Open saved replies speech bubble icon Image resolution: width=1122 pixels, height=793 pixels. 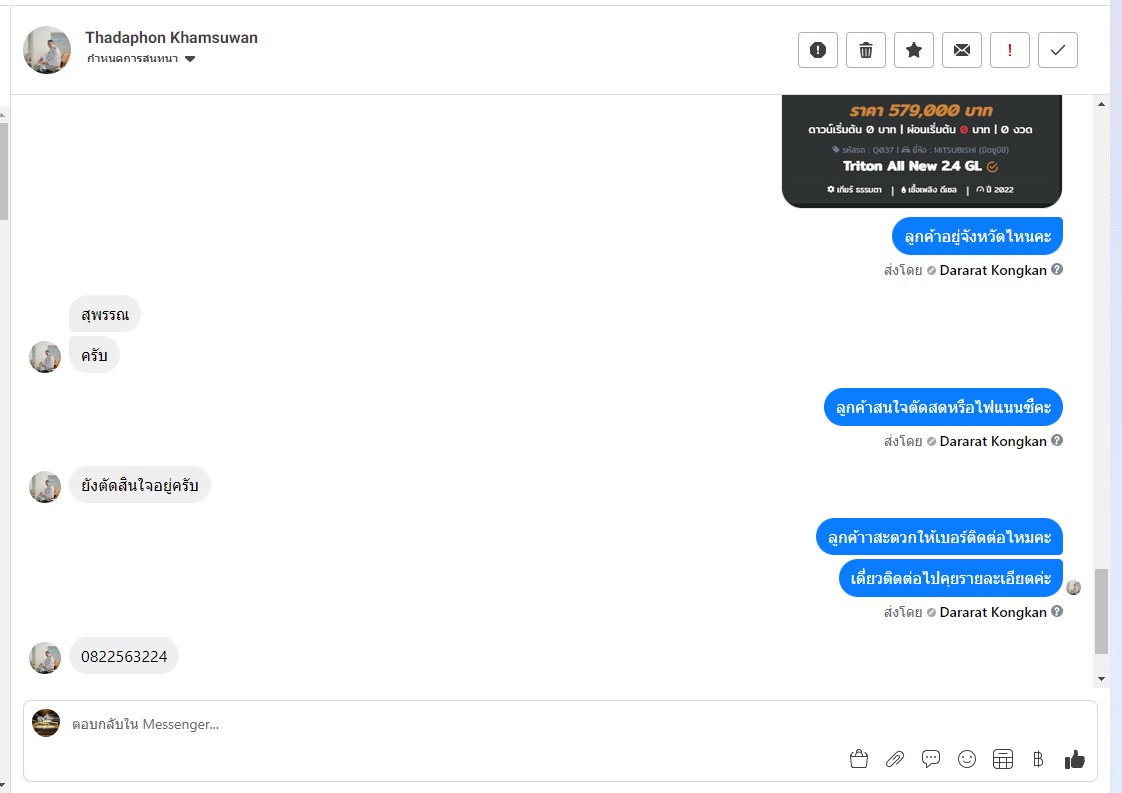pos(930,759)
